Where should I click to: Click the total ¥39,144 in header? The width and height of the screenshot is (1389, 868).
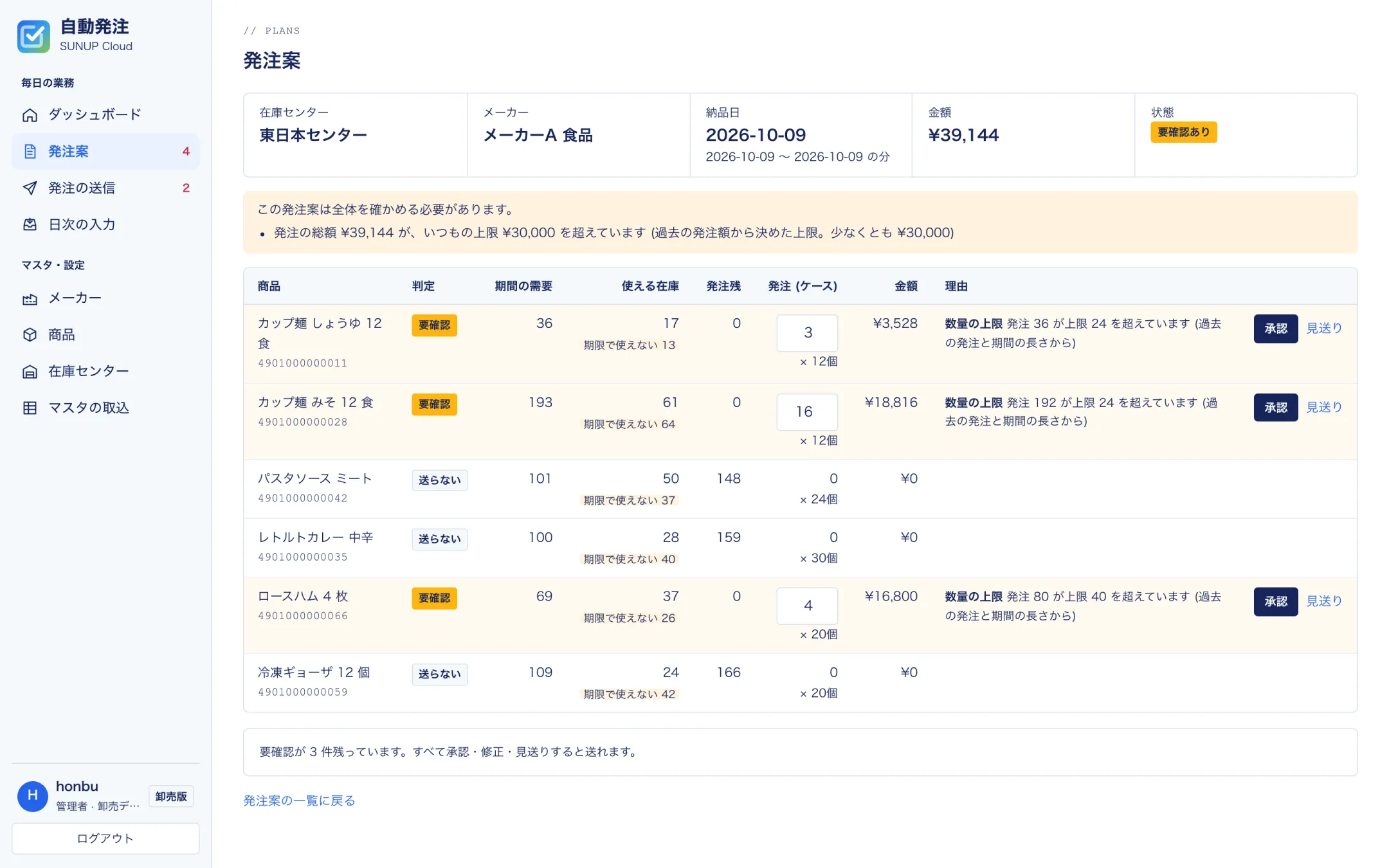click(963, 135)
